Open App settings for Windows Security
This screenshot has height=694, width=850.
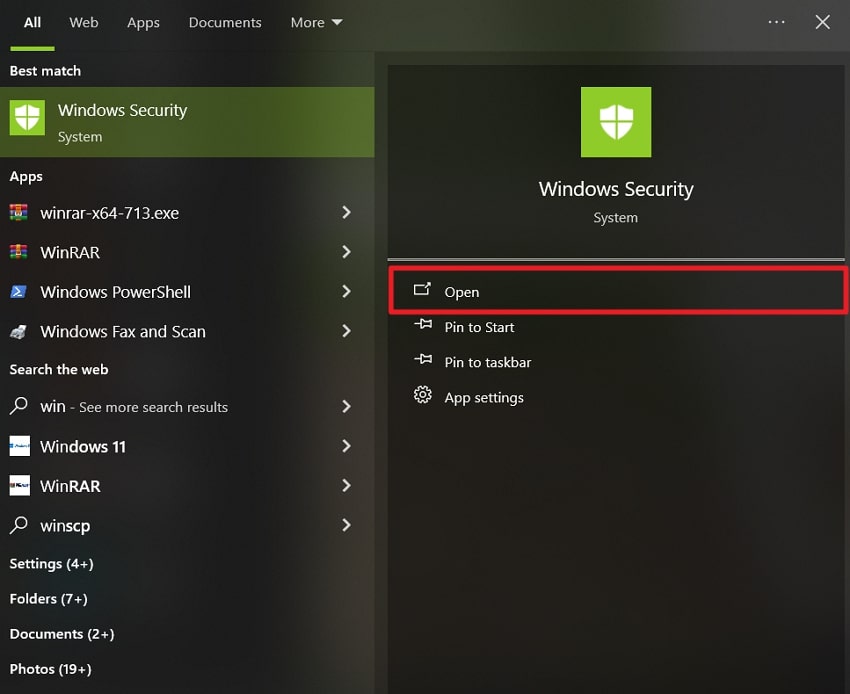point(484,398)
